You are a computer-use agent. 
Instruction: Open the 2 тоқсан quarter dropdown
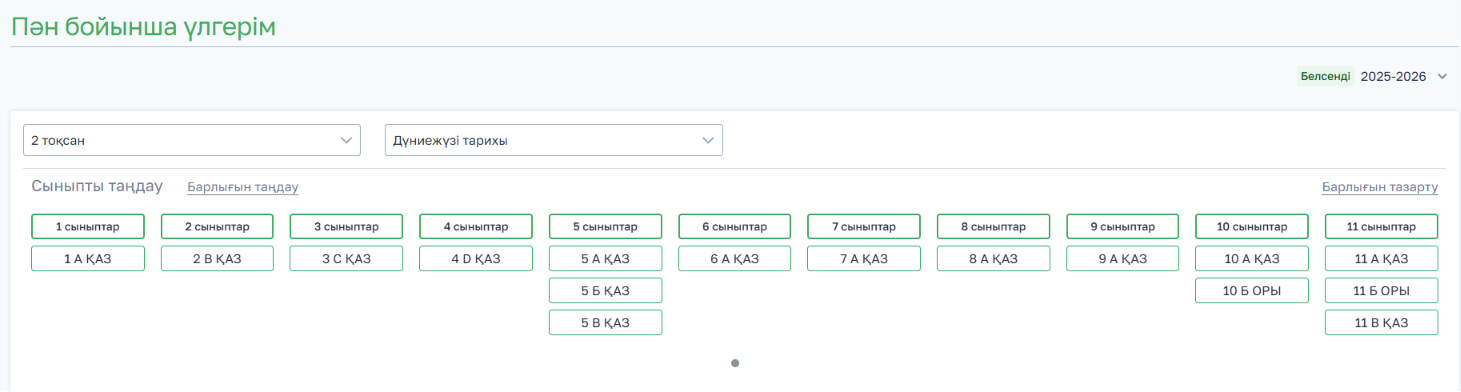tap(192, 140)
